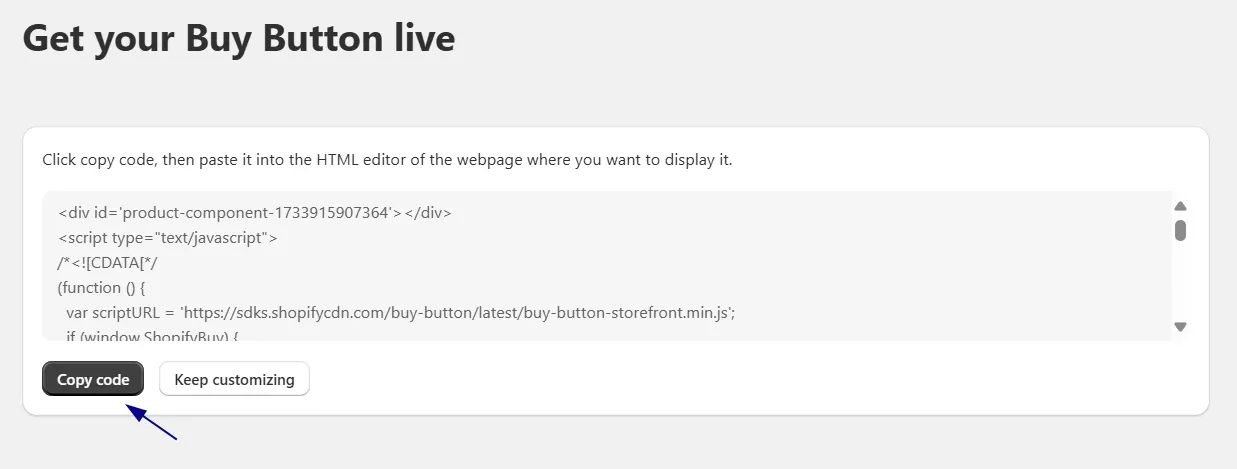Image resolution: width=1237 pixels, height=469 pixels.
Task: Click the script type code line
Action: (x=168, y=238)
